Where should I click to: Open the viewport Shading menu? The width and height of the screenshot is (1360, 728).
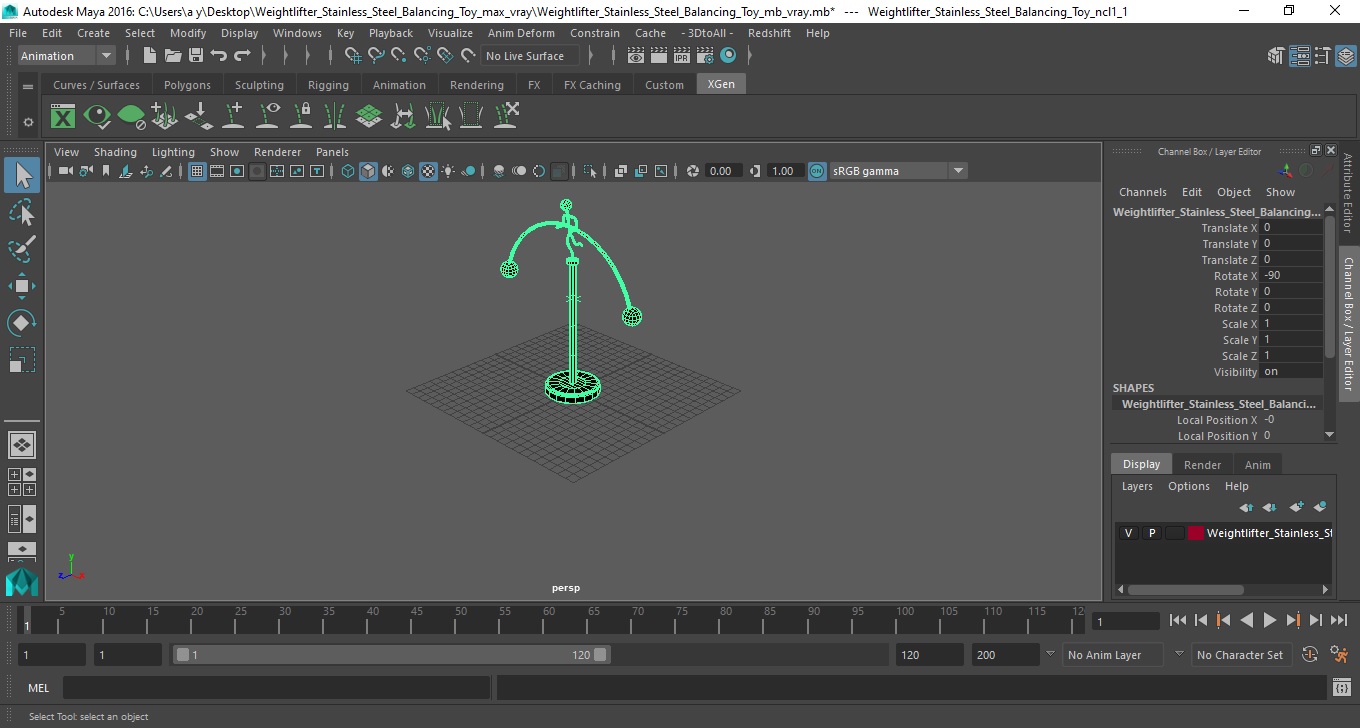click(x=115, y=152)
